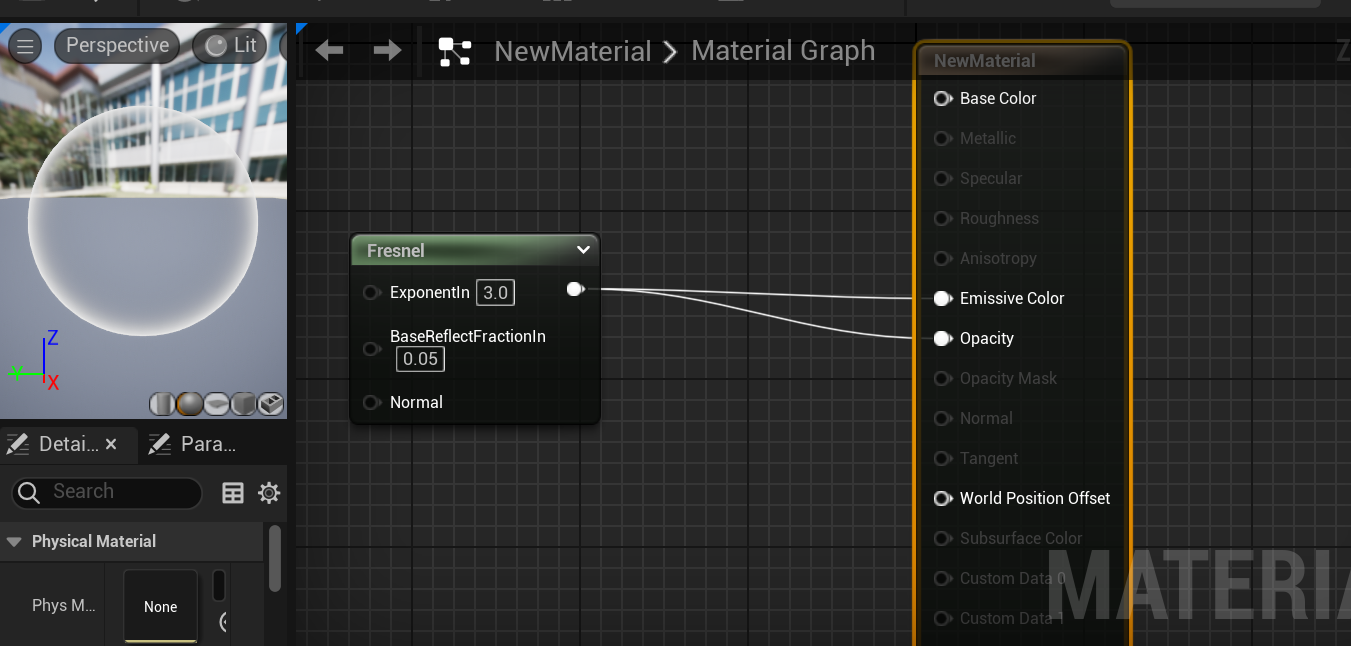Collapse the Physical Material section

click(x=14, y=541)
